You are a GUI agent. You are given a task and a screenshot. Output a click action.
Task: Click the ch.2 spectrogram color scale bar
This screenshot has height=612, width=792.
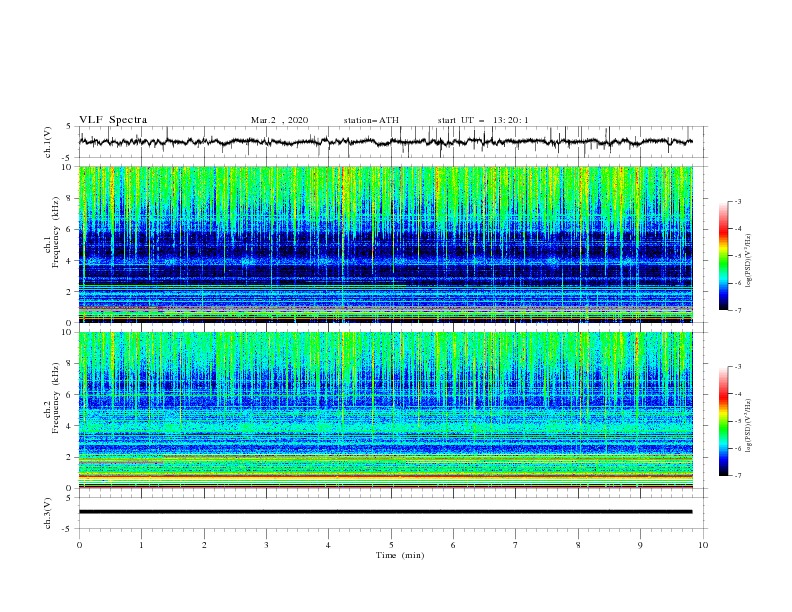point(723,421)
